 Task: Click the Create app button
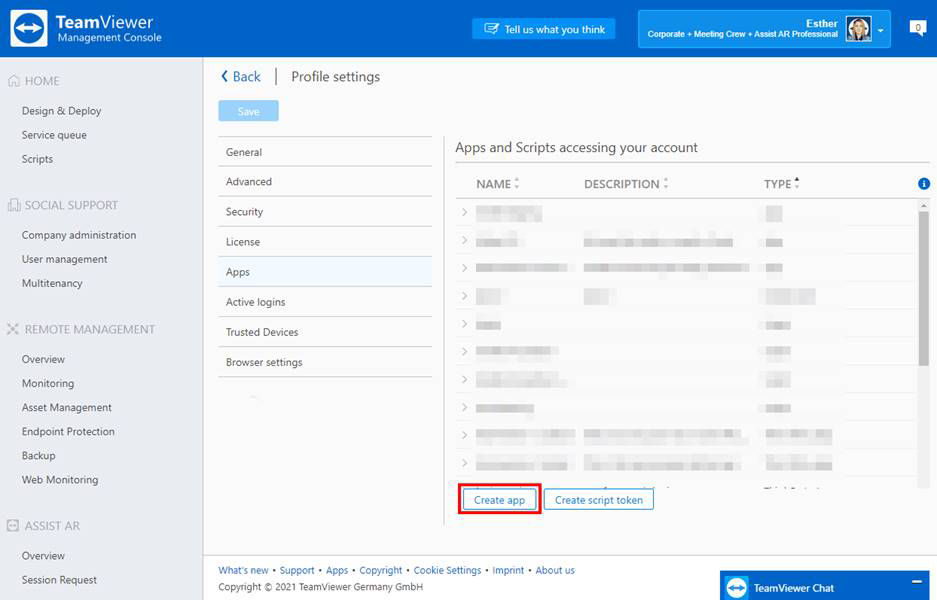(x=500, y=500)
